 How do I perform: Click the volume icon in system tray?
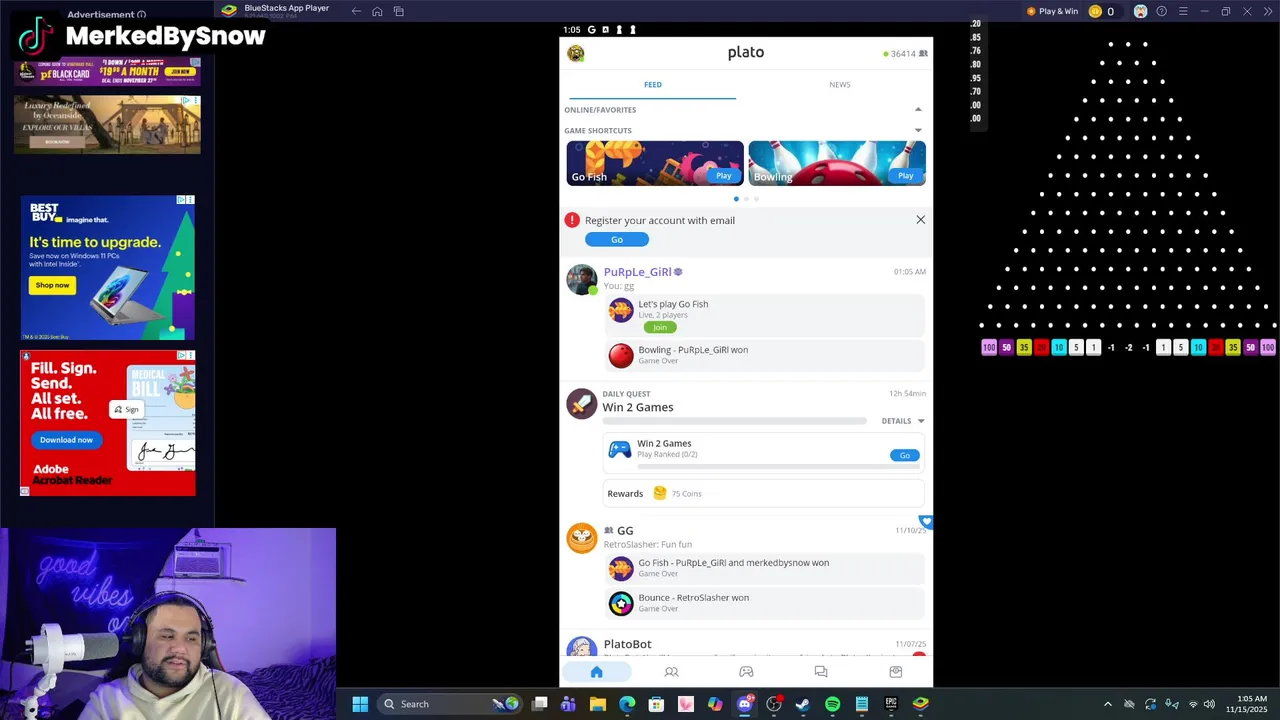[1209, 704]
